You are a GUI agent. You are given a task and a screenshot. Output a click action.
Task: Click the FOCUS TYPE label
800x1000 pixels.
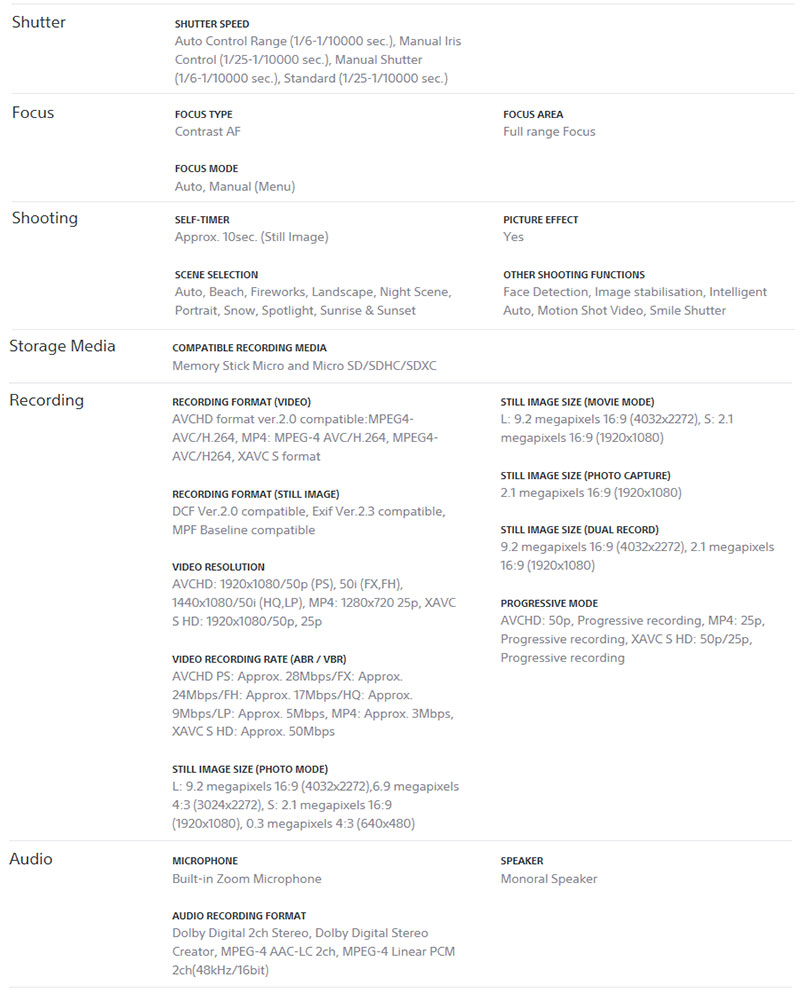[x=203, y=115]
